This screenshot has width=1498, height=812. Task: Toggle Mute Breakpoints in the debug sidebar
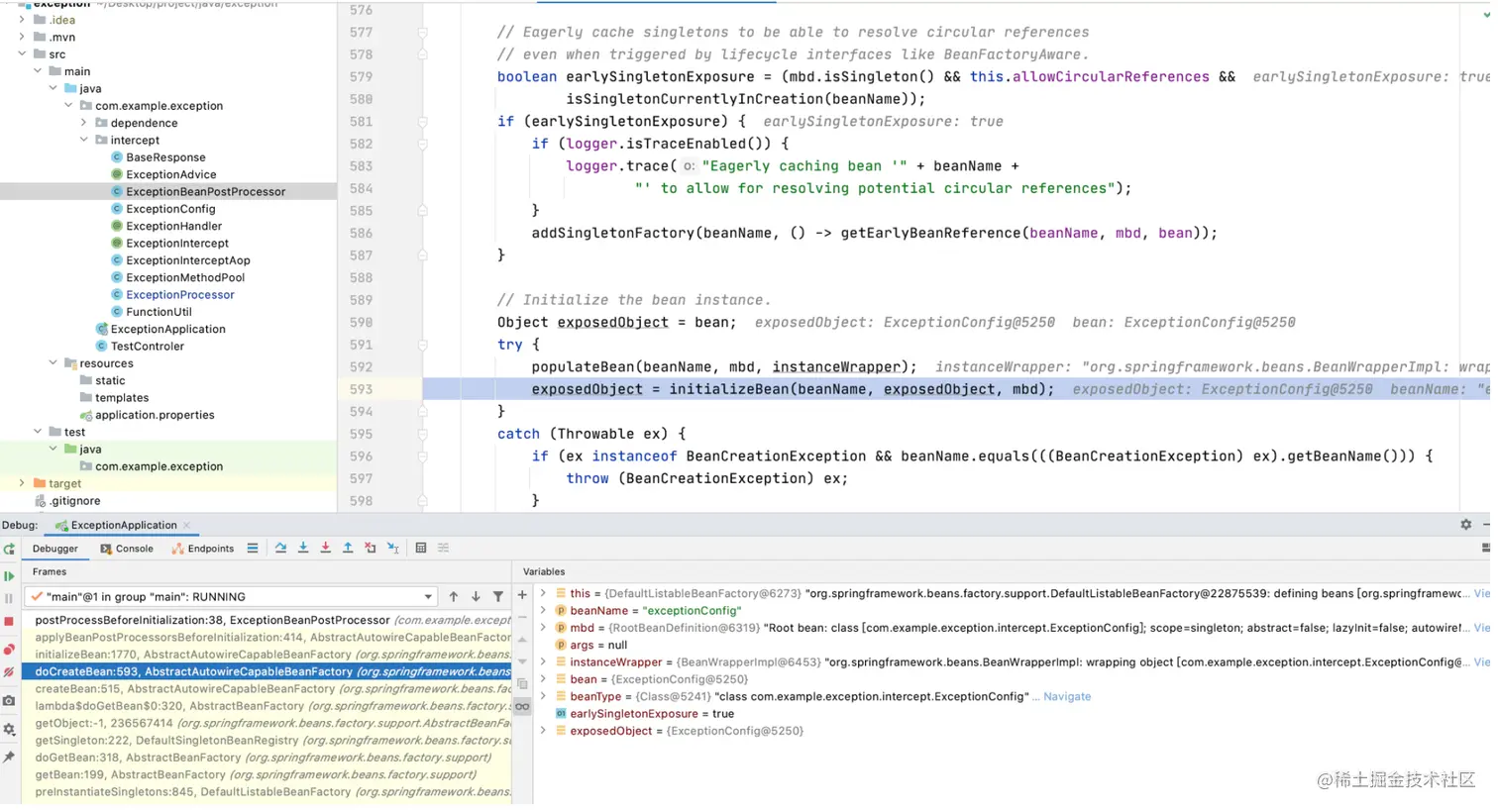pyautogui.click(x=9, y=673)
